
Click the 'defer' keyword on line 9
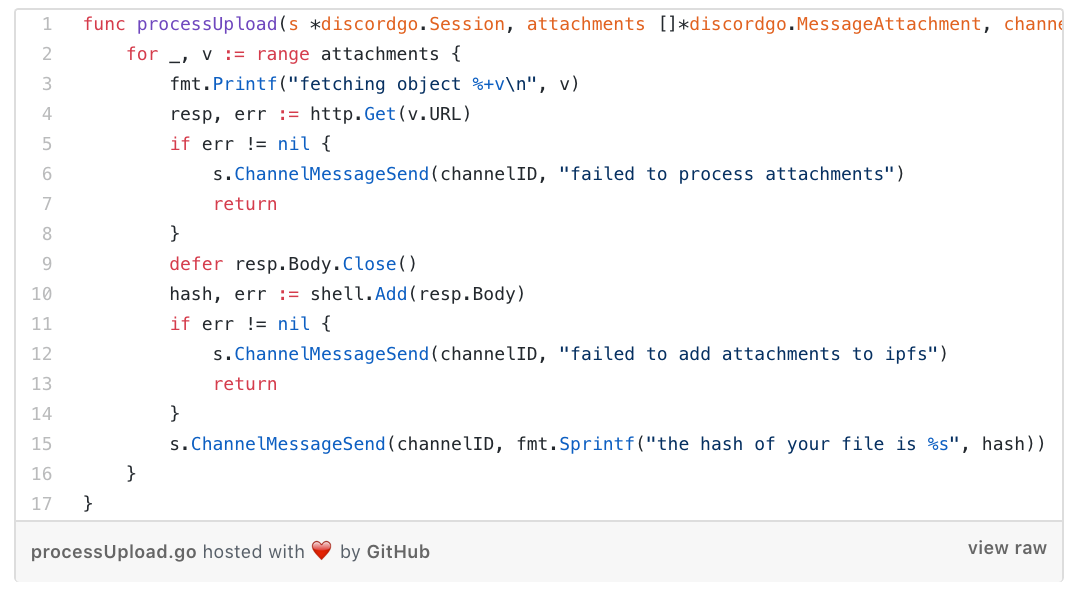coord(197,264)
